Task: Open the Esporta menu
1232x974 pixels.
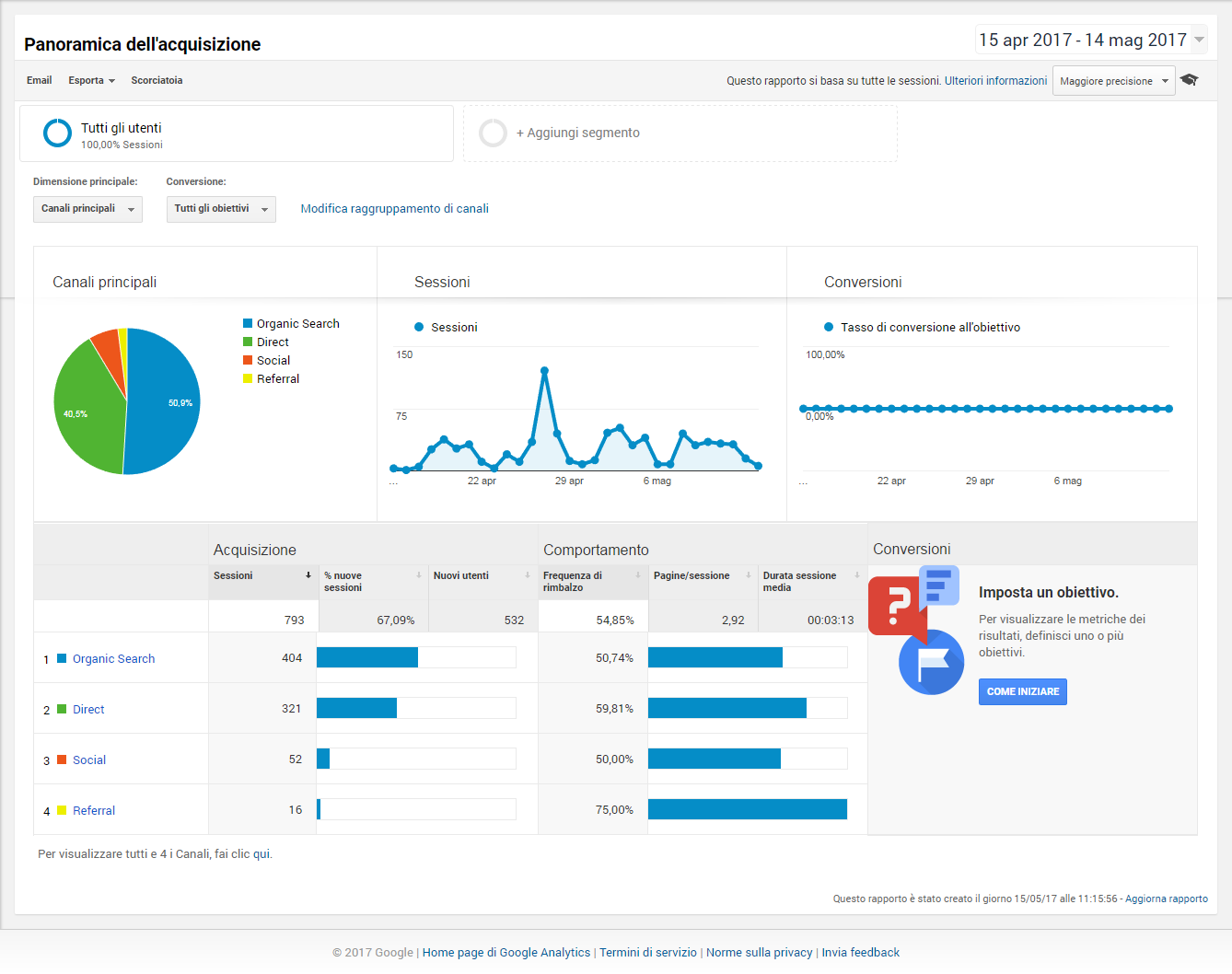Action: (91, 81)
